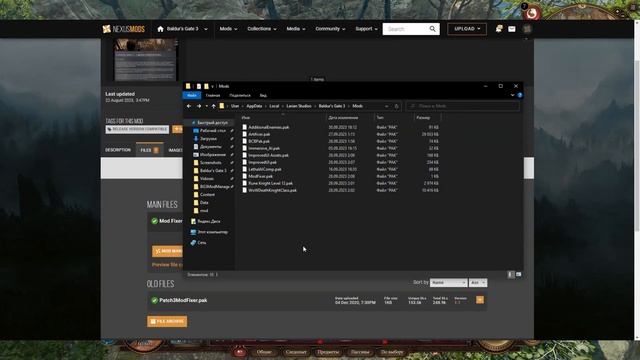Click Yandex Disk icon in sidebar
The height and width of the screenshot is (360, 640).
click(x=193, y=221)
